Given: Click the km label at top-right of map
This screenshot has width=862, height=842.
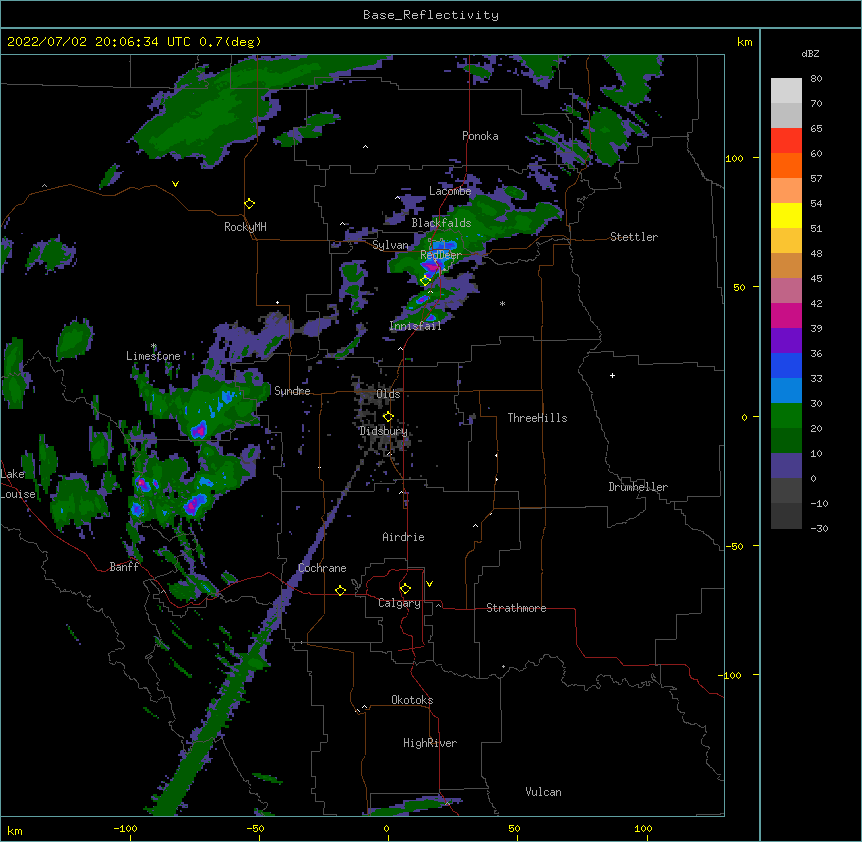Looking at the screenshot, I should coord(745,42).
